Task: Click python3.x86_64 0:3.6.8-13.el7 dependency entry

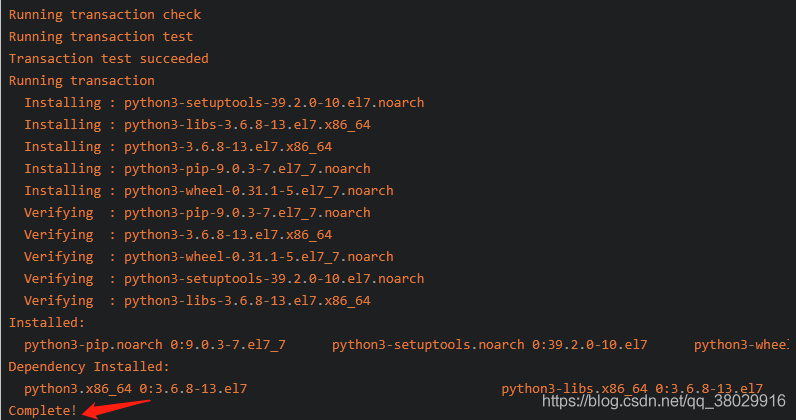Action: 136,389
